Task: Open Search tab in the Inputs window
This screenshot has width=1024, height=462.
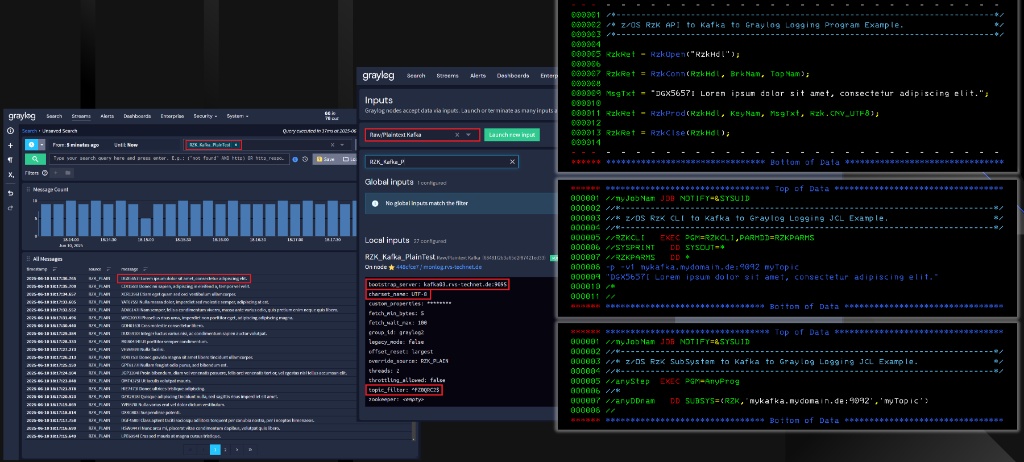Action: click(416, 76)
